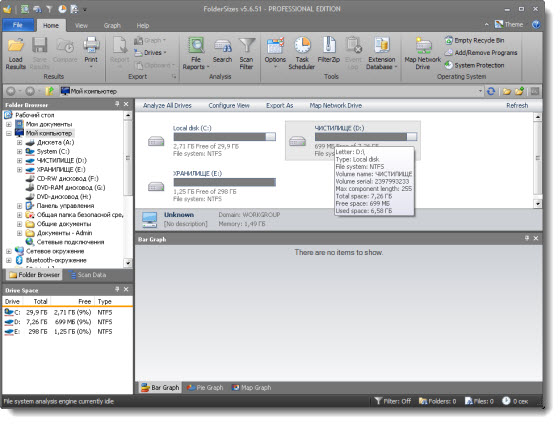Viewport: 560px width, 424px height.
Task: Click the Drives export button
Action: [150, 53]
